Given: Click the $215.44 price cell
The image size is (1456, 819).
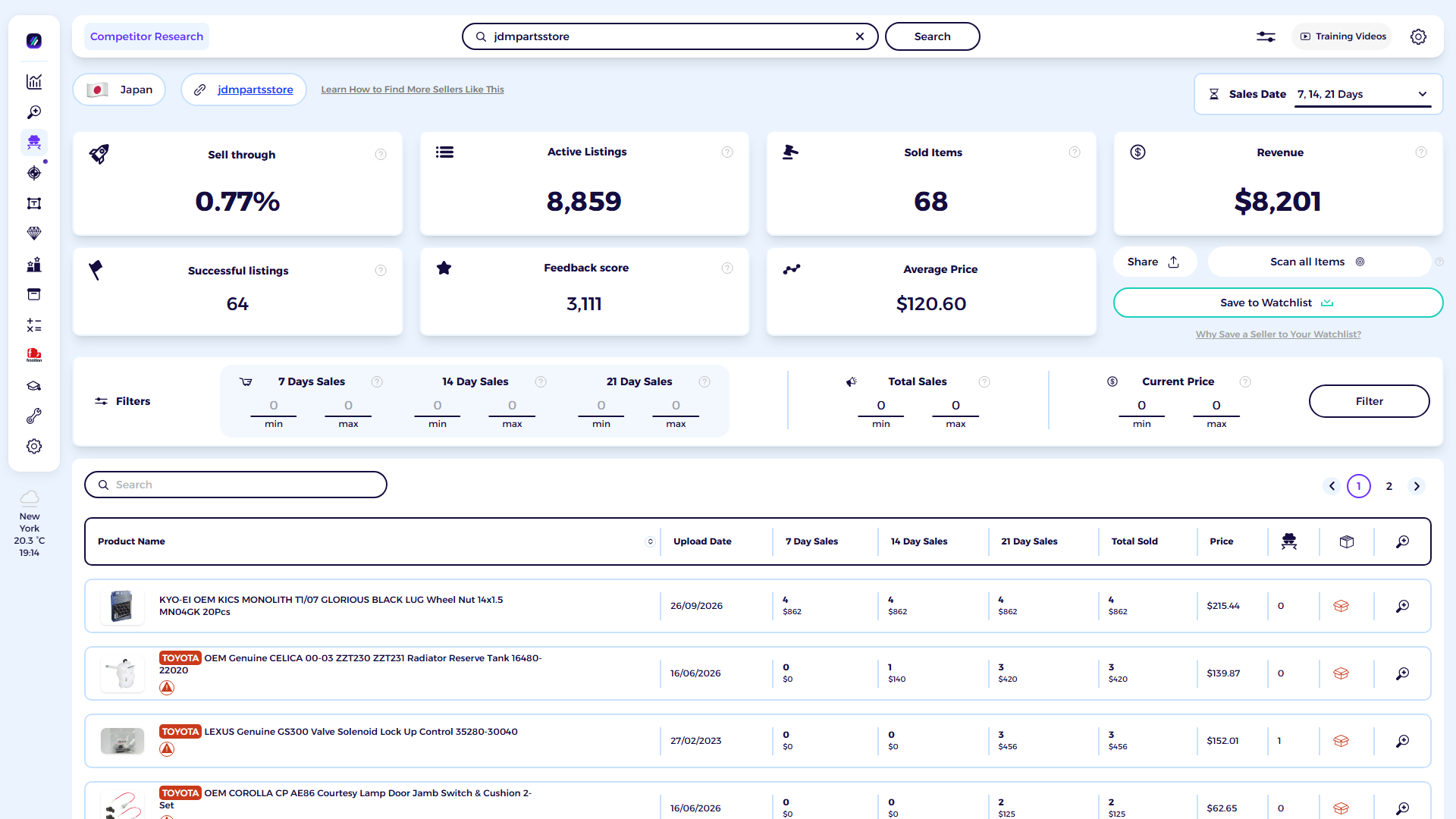Looking at the screenshot, I should [x=1223, y=606].
